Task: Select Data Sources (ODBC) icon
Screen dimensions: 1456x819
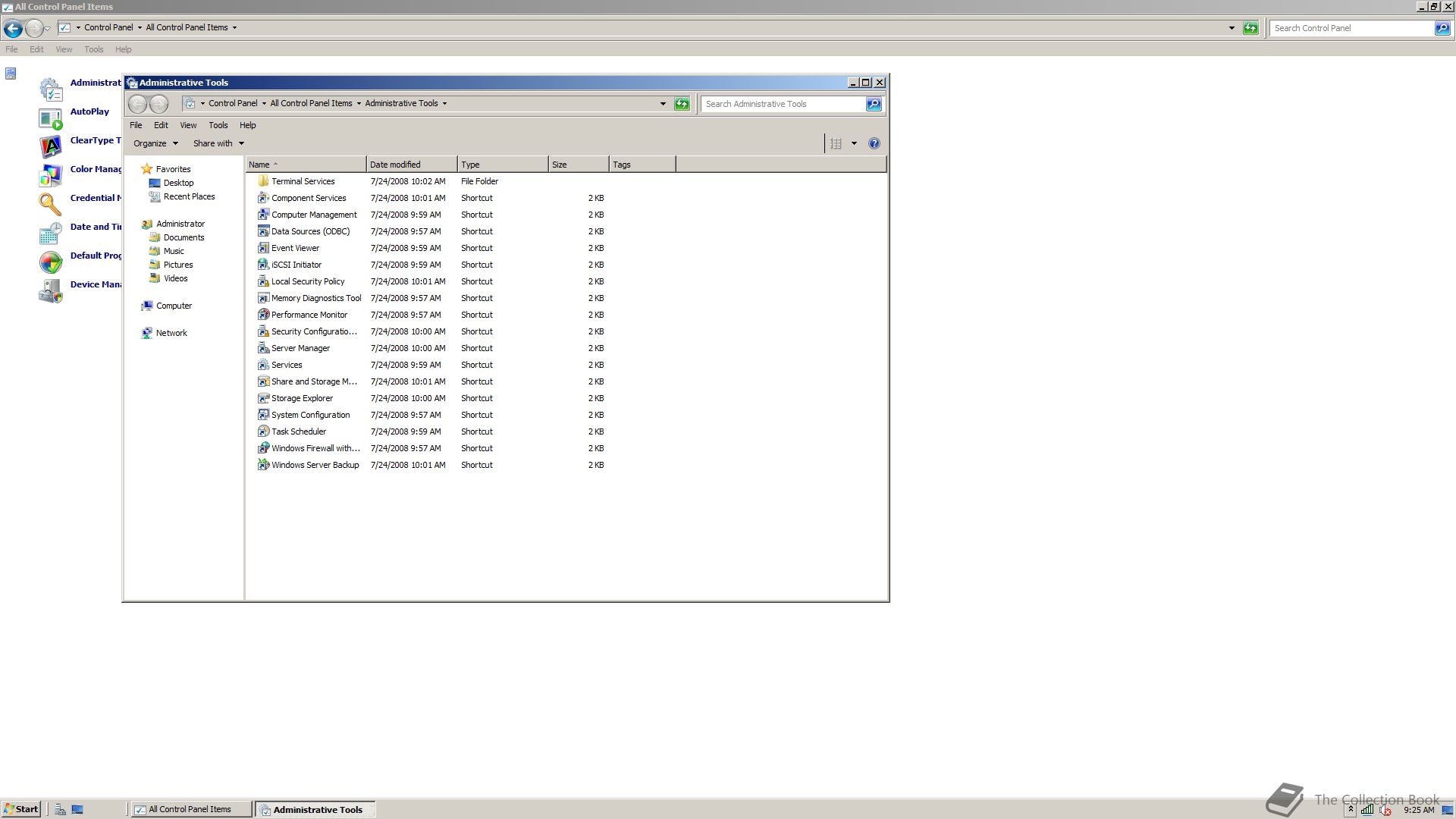Action: (x=263, y=231)
